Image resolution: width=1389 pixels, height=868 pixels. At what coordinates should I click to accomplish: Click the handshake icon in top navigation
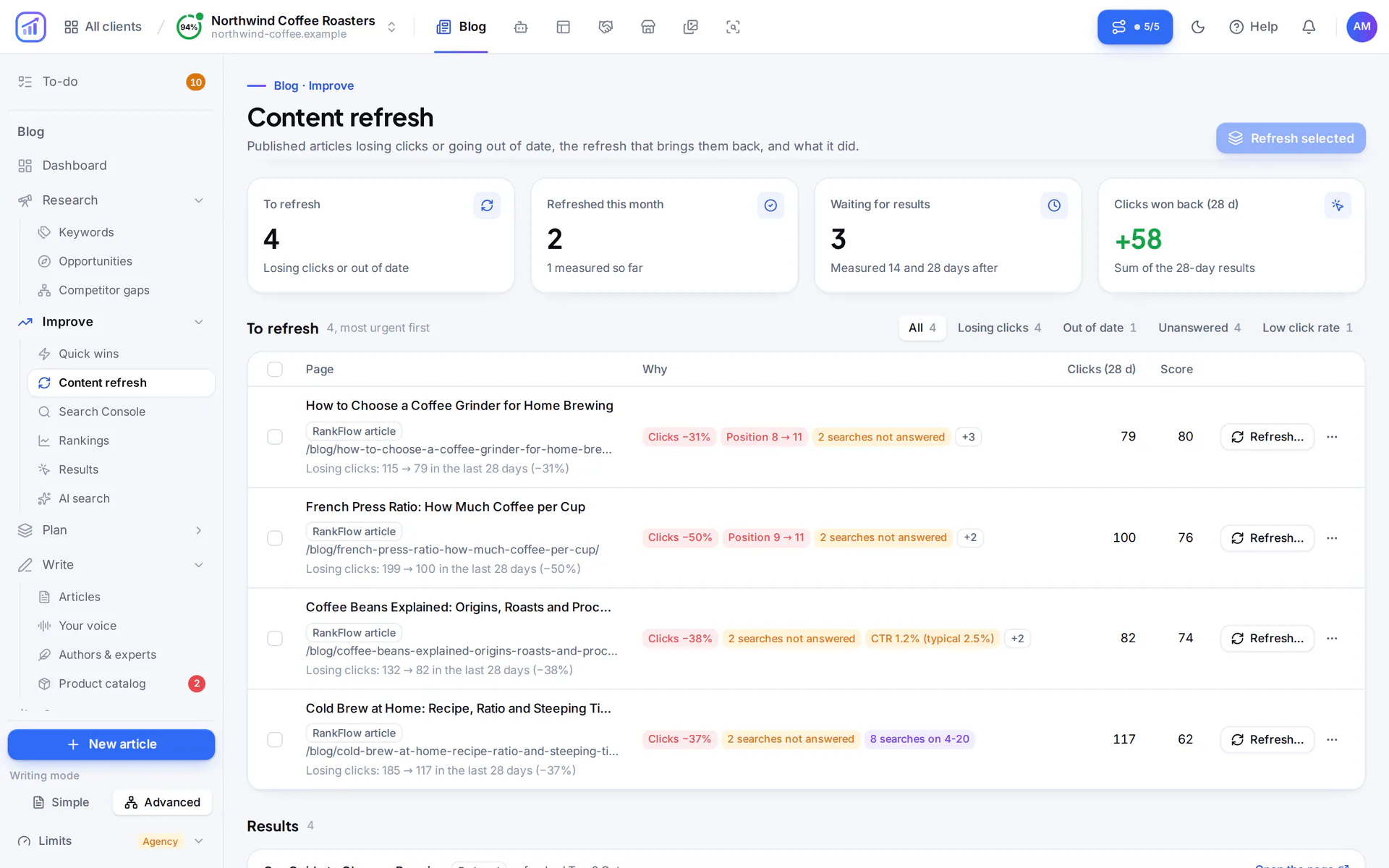tap(606, 27)
